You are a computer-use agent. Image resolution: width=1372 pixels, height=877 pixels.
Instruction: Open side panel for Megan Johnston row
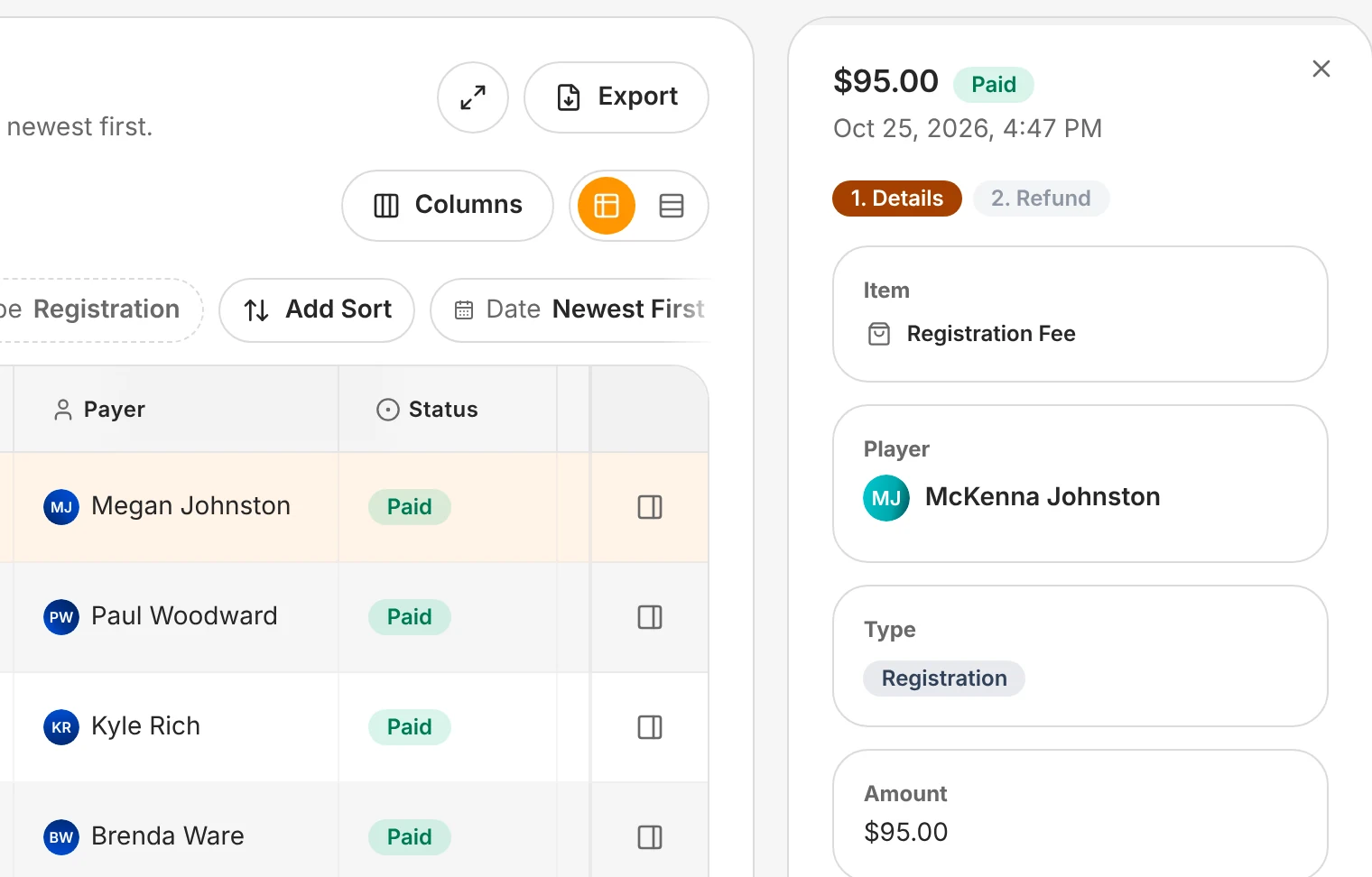coord(650,507)
